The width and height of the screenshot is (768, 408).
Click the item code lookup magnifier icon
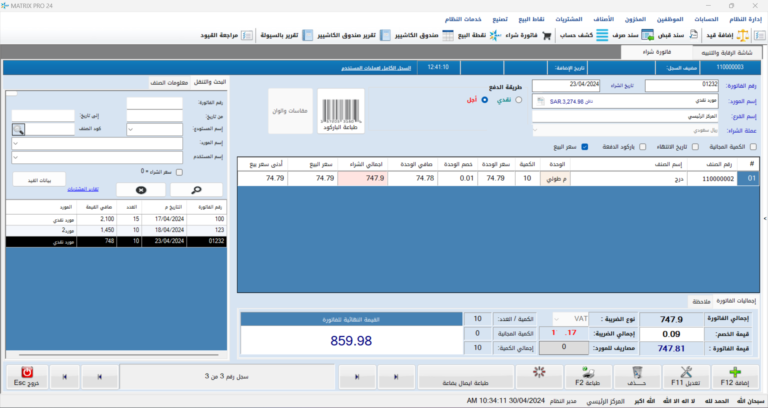click(x=19, y=129)
